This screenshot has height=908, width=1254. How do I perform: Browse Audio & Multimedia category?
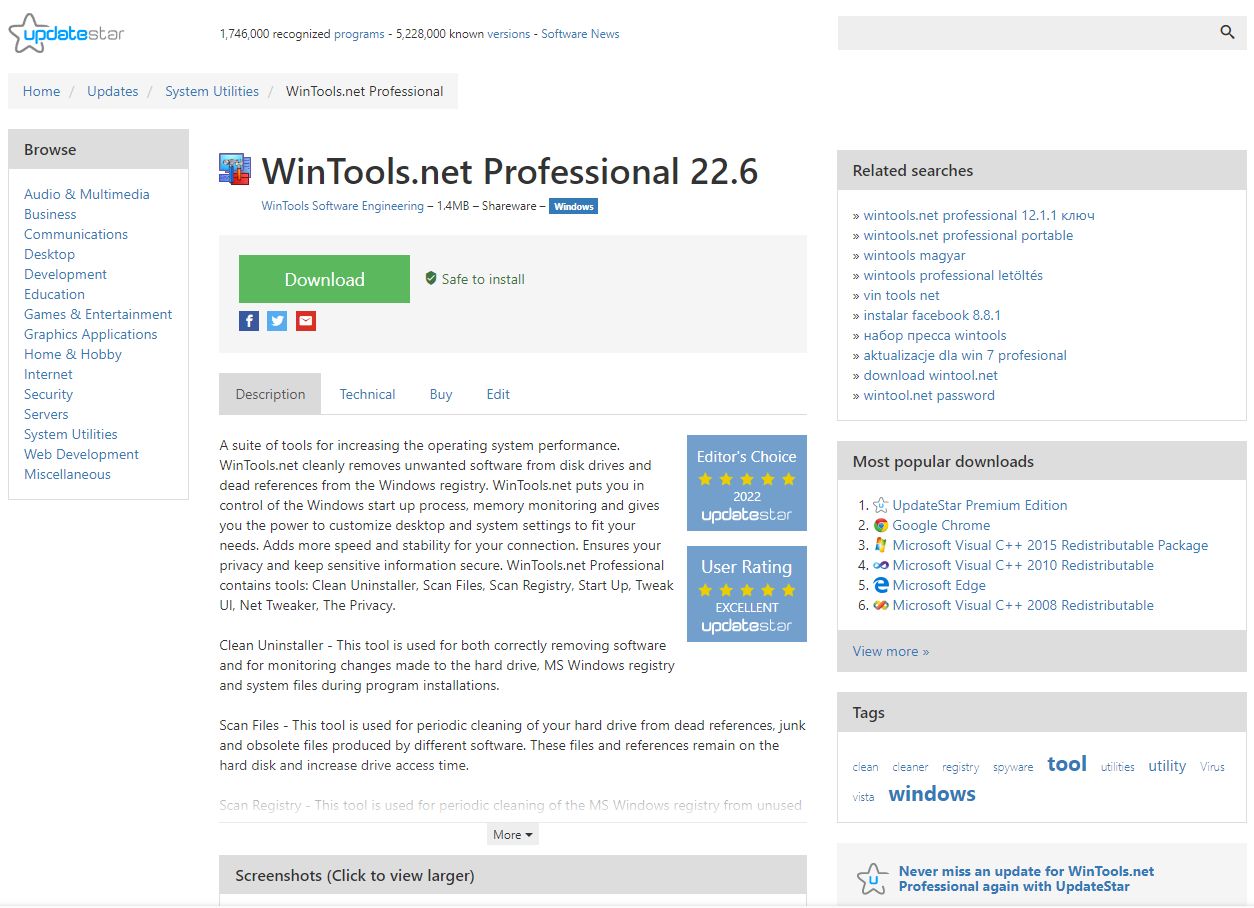point(87,194)
